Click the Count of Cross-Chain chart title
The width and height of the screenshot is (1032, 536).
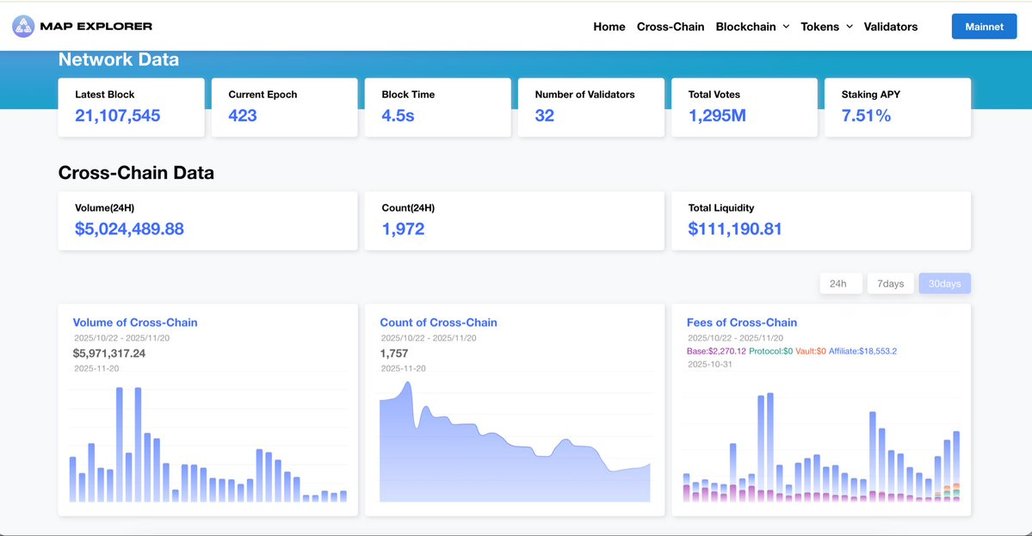coord(438,323)
